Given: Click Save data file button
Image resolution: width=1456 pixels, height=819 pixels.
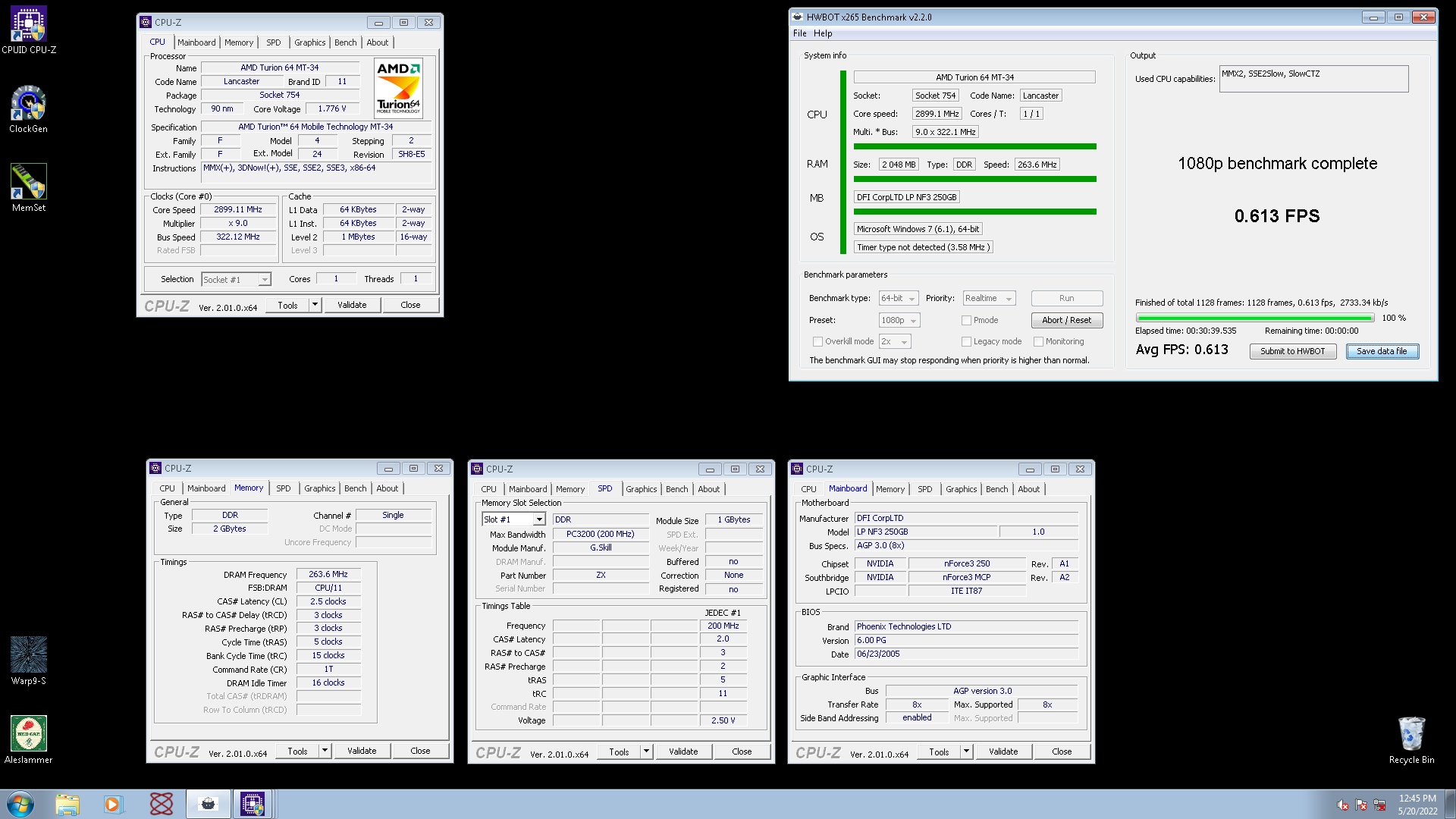Looking at the screenshot, I should (1382, 351).
